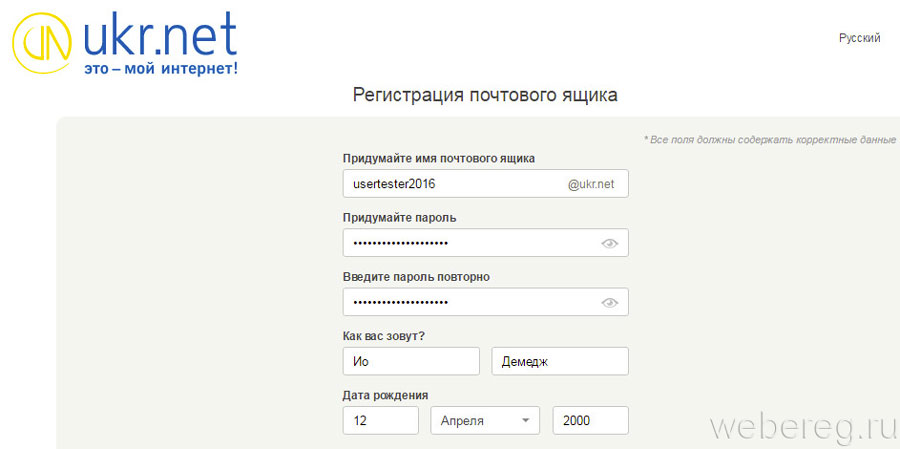Toggle eye icon in repeat password field

click(x=610, y=302)
